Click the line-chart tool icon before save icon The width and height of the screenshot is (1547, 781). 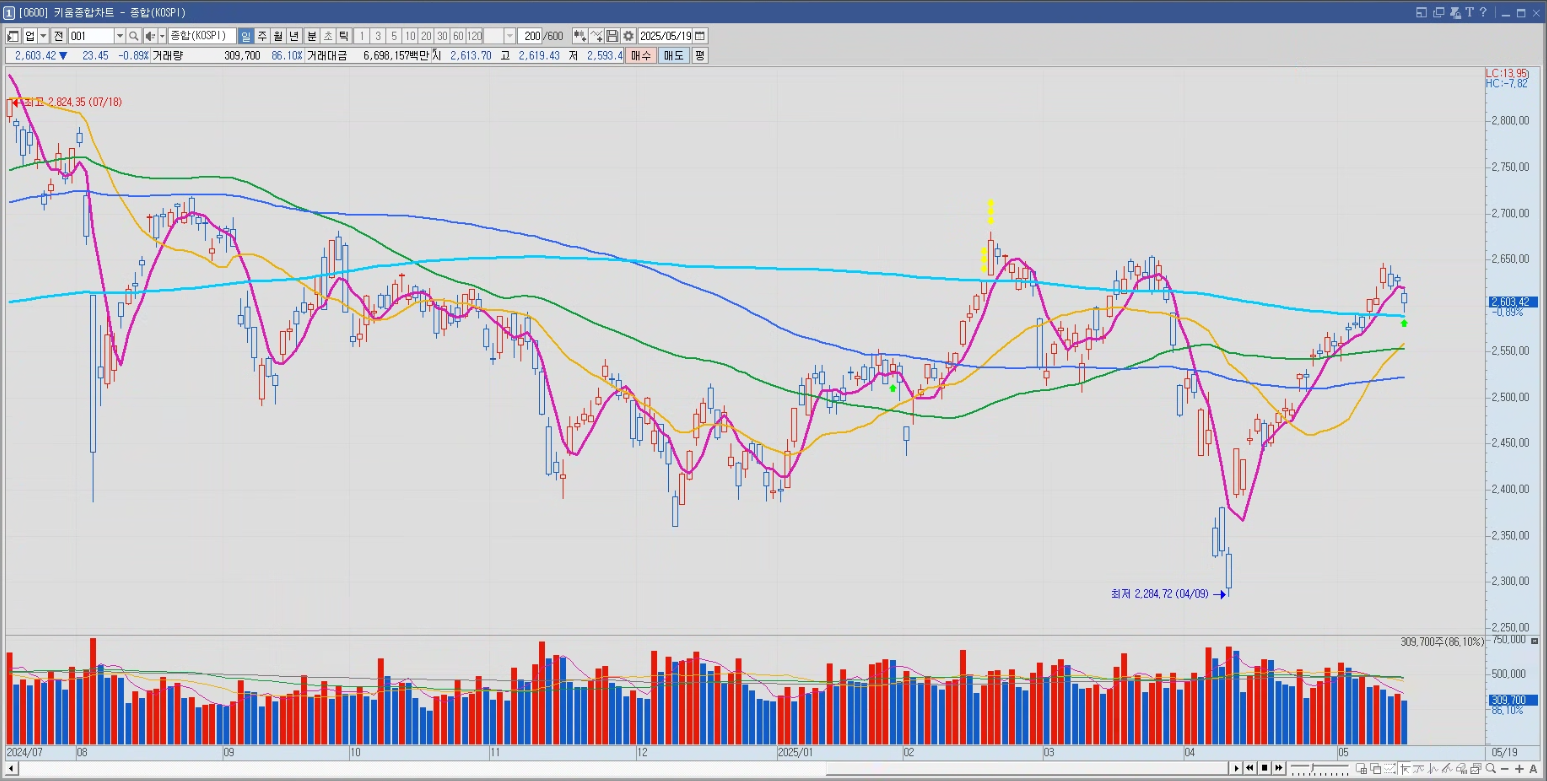[597, 36]
